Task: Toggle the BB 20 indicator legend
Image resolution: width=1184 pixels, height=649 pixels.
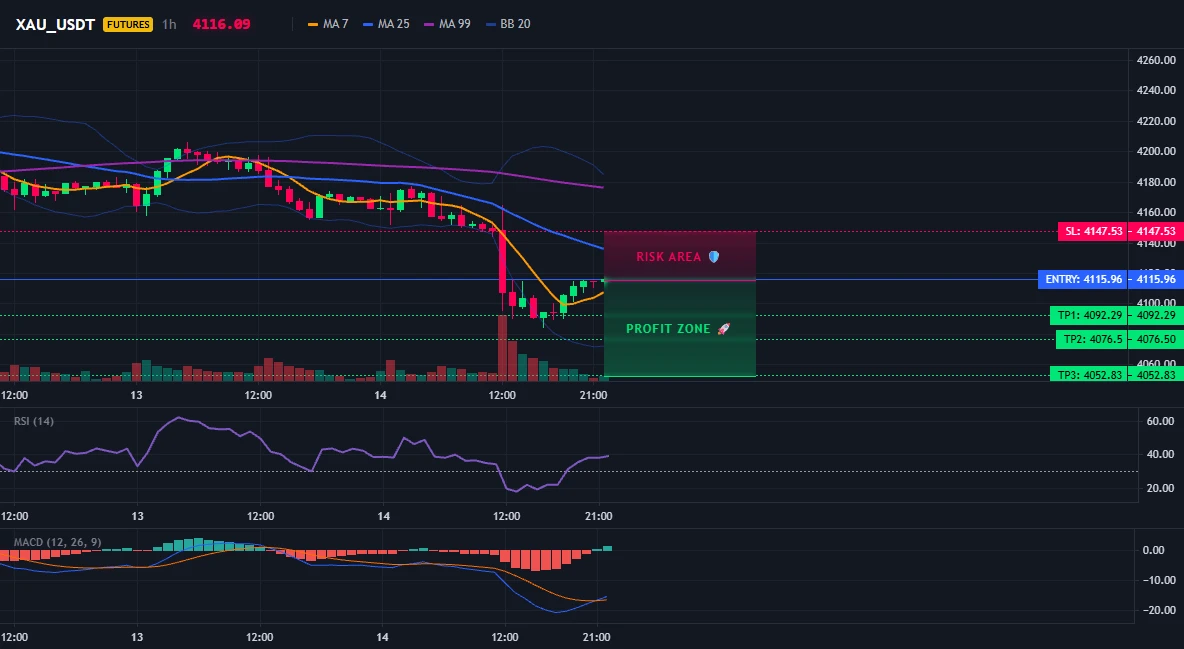Action: [x=507, y=24]
